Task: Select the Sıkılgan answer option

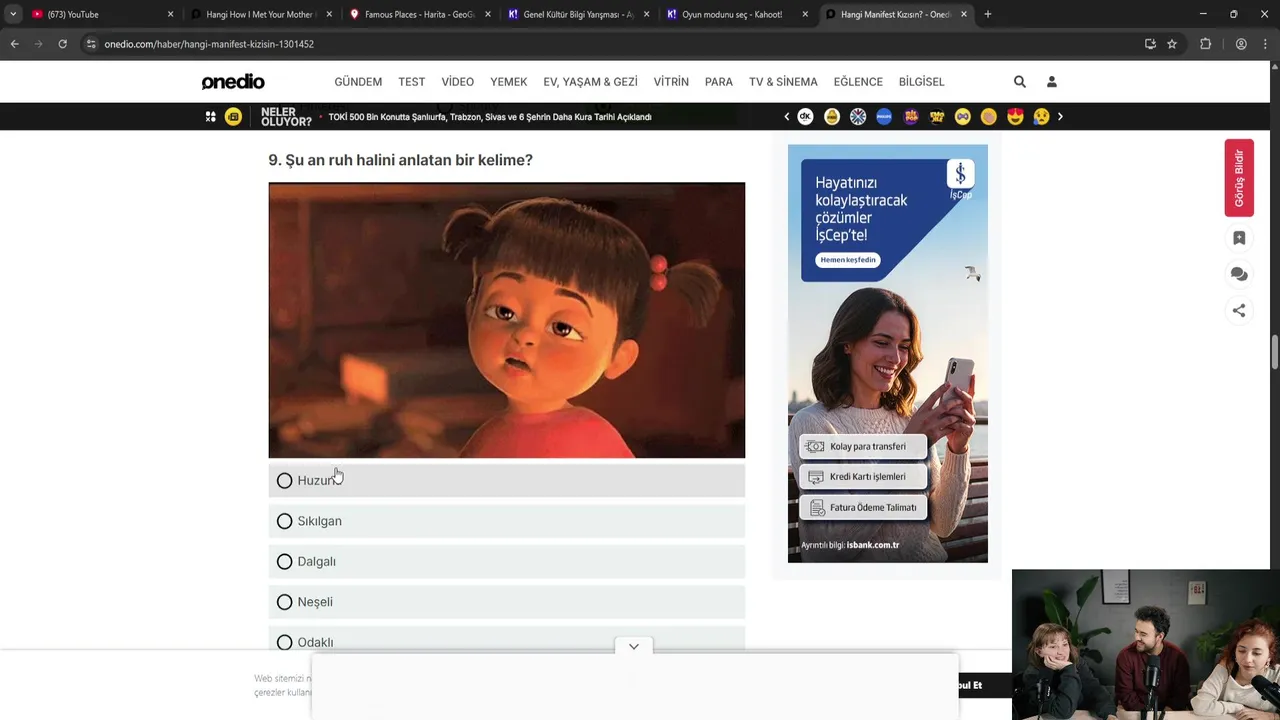Action: click(506, 521)
